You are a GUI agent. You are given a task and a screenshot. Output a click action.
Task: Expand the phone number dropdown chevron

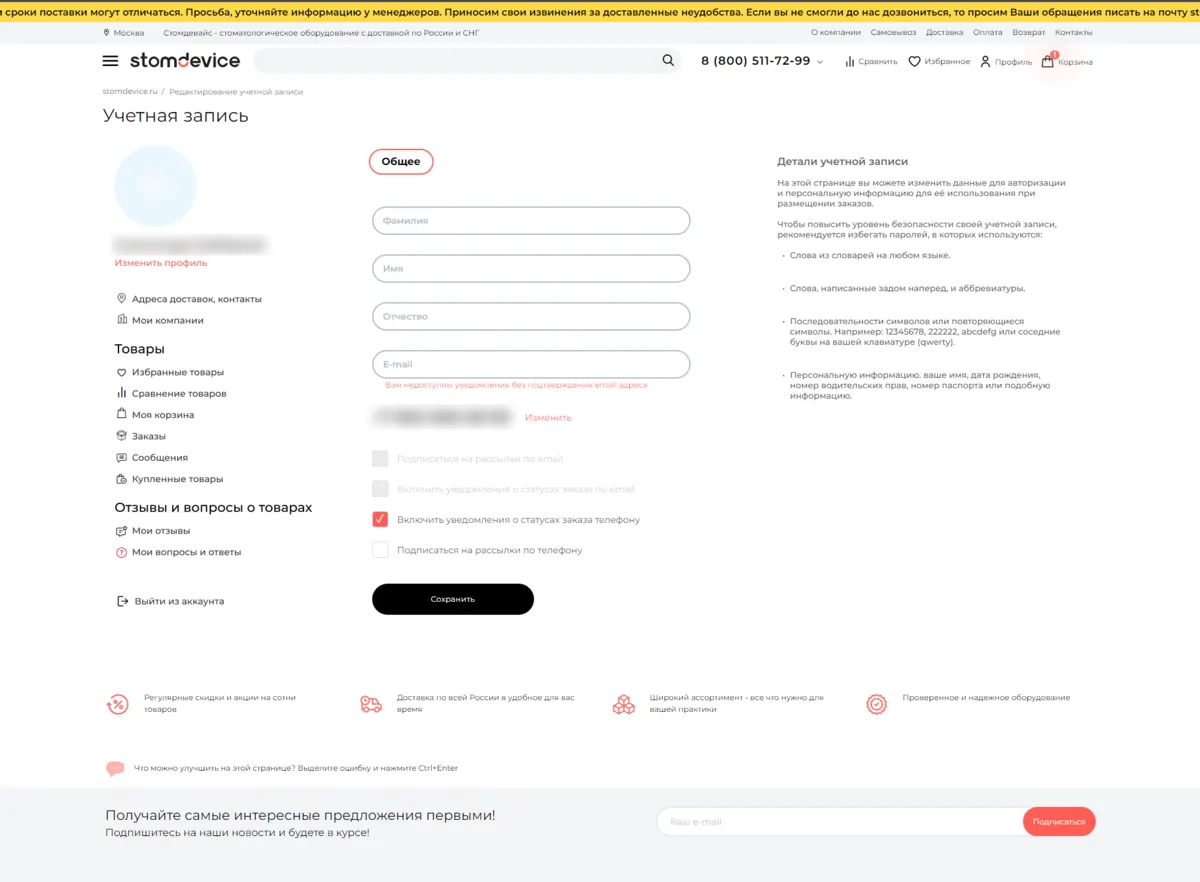click(820, 62)
